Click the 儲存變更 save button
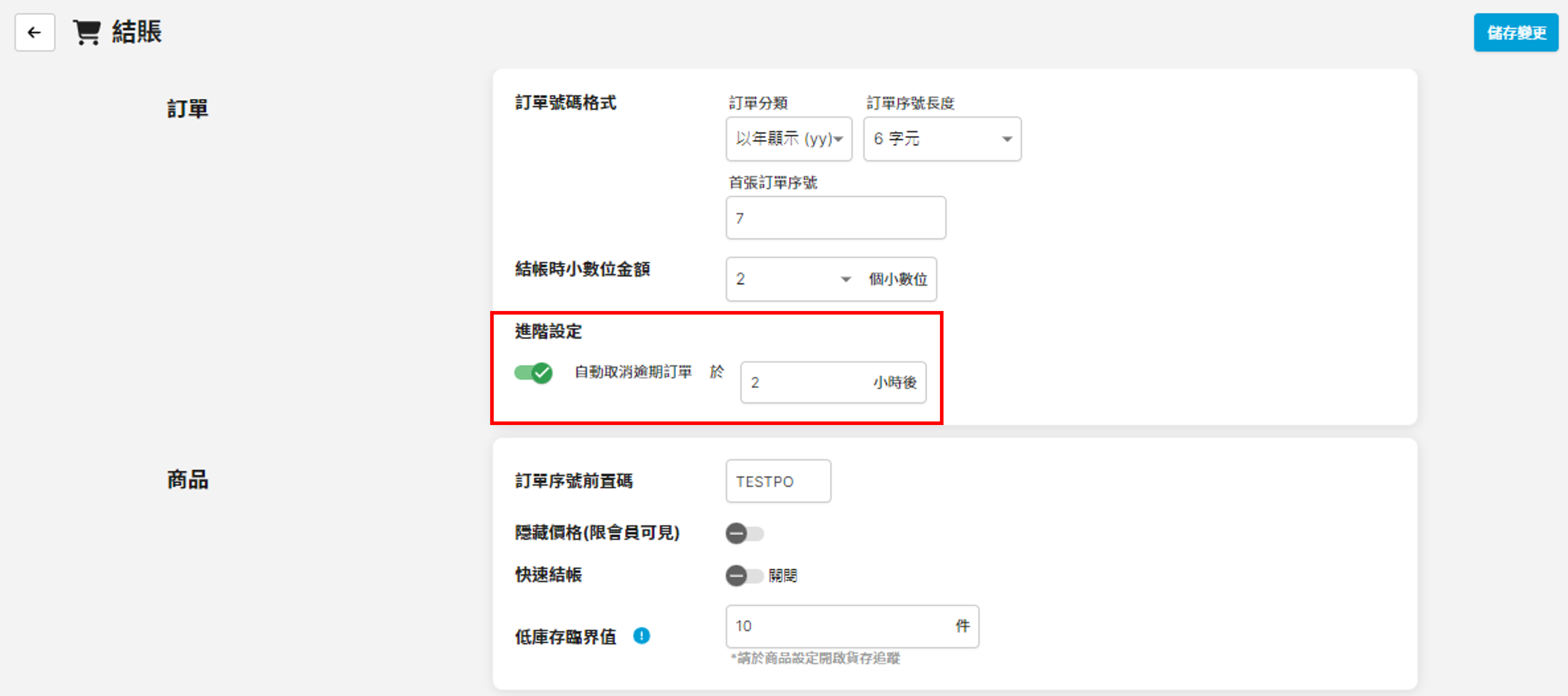This screenshot has height=696, width=1568. (1515, 33)
